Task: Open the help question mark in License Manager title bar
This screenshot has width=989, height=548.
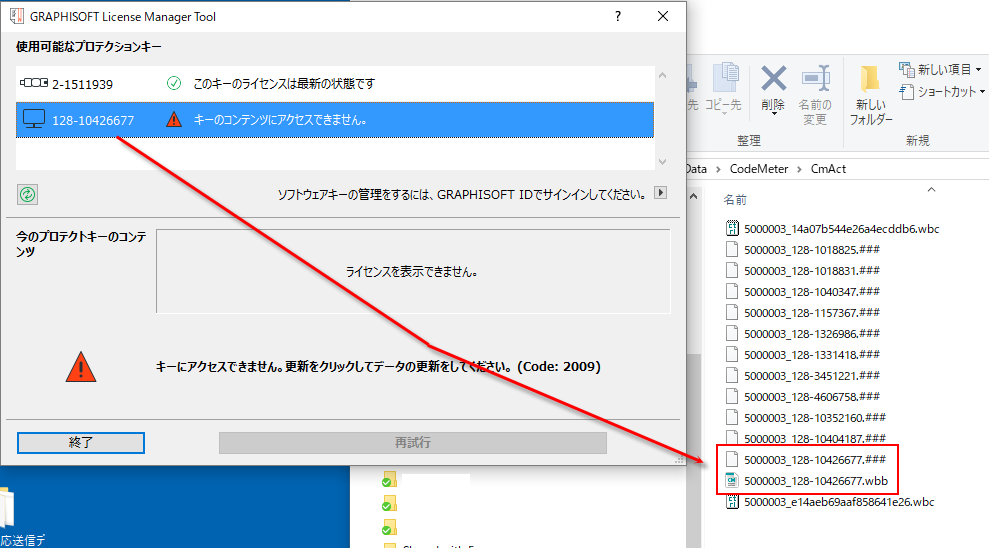Action: (617, 16)
